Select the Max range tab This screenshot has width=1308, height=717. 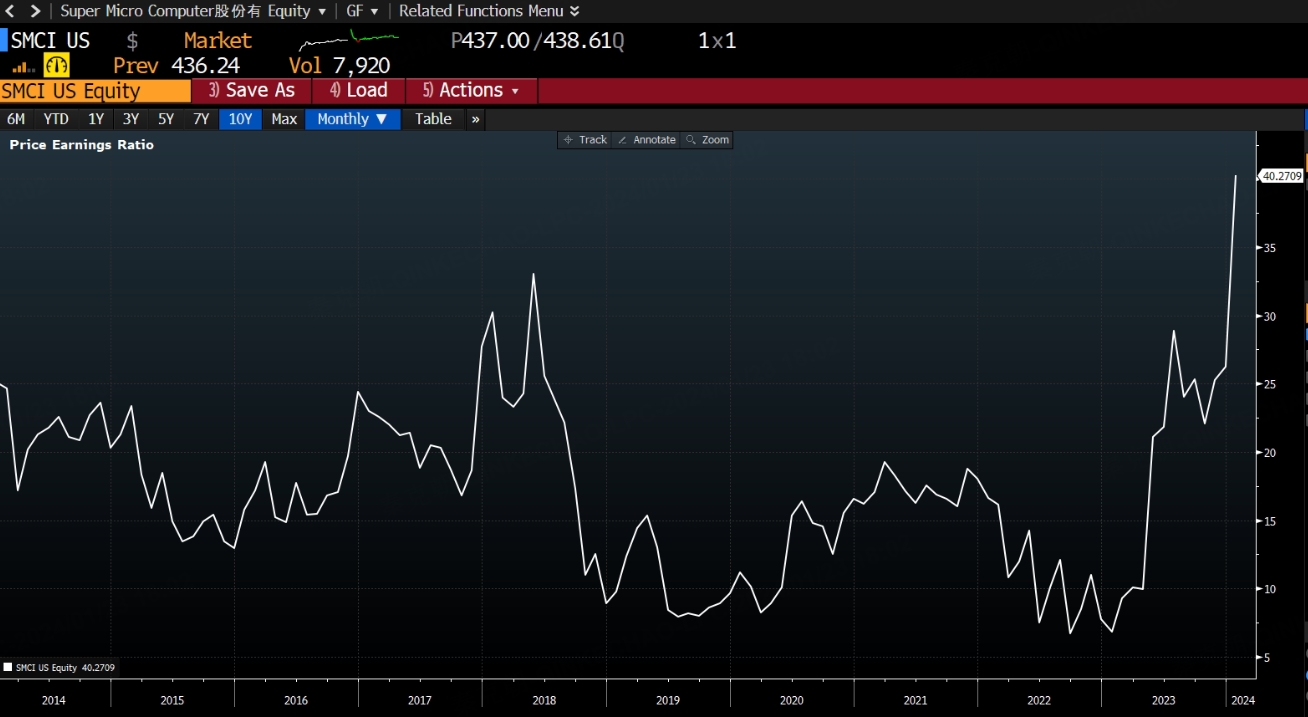(x=284, y=119)
